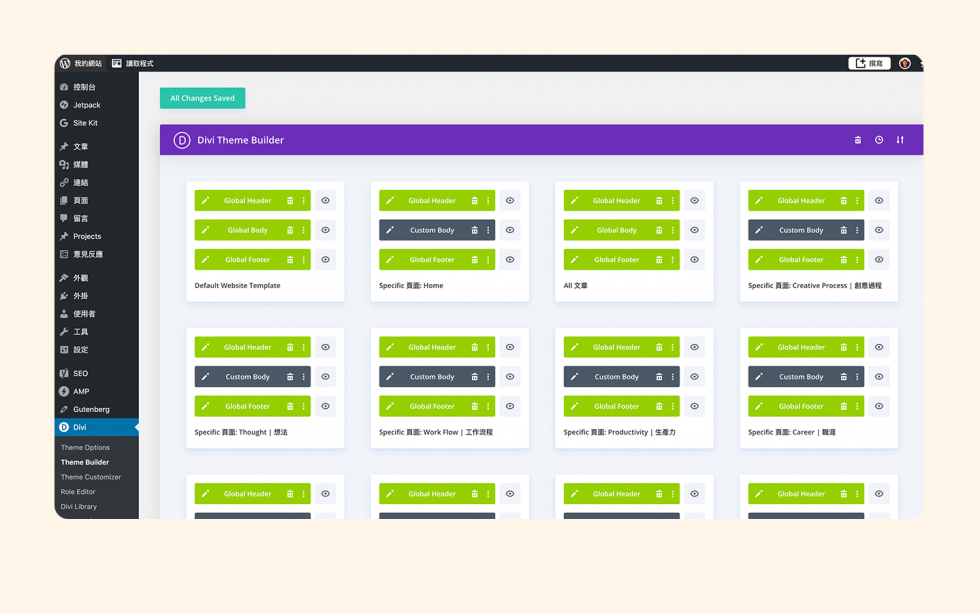Toggle Global Header visibility in Default Website Template
This screenshot has height=613, width=980.
pos(326,201)
